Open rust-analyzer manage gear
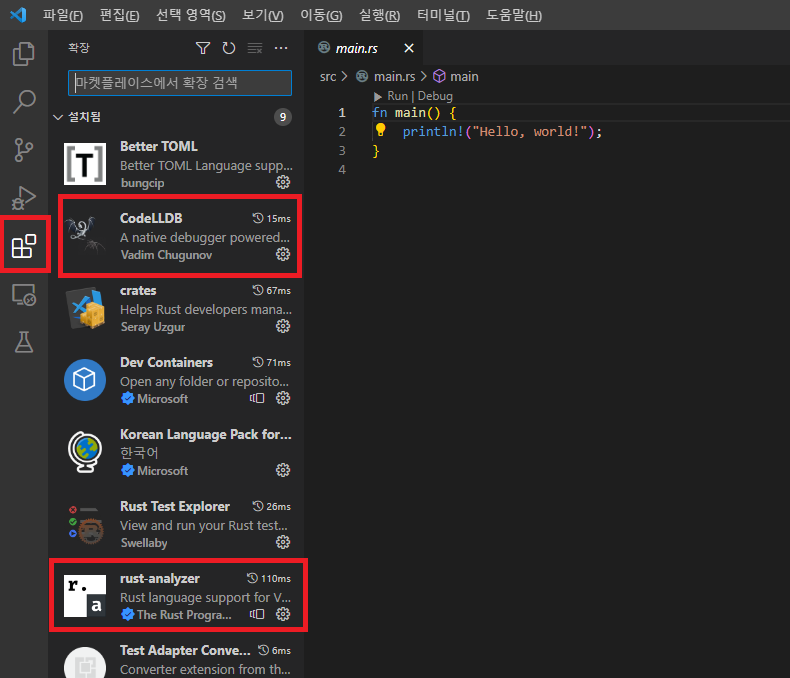The width and height of the screenshot is (790, 678). [283, 614]
